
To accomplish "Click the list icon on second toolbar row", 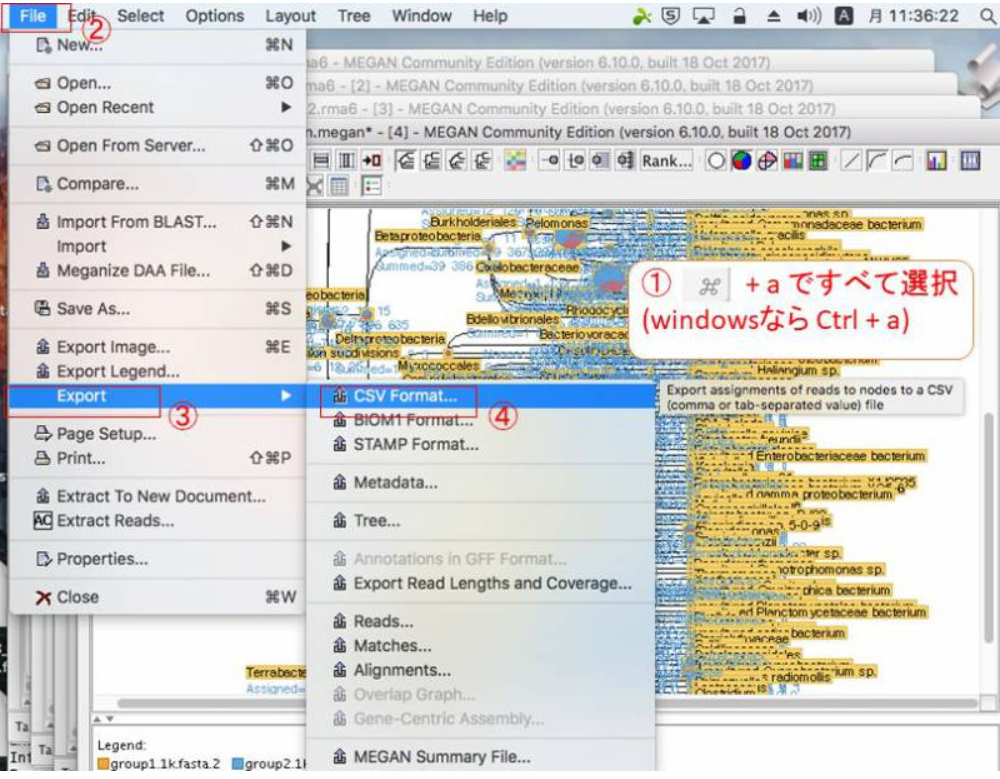I will click(x=371, y=186).
